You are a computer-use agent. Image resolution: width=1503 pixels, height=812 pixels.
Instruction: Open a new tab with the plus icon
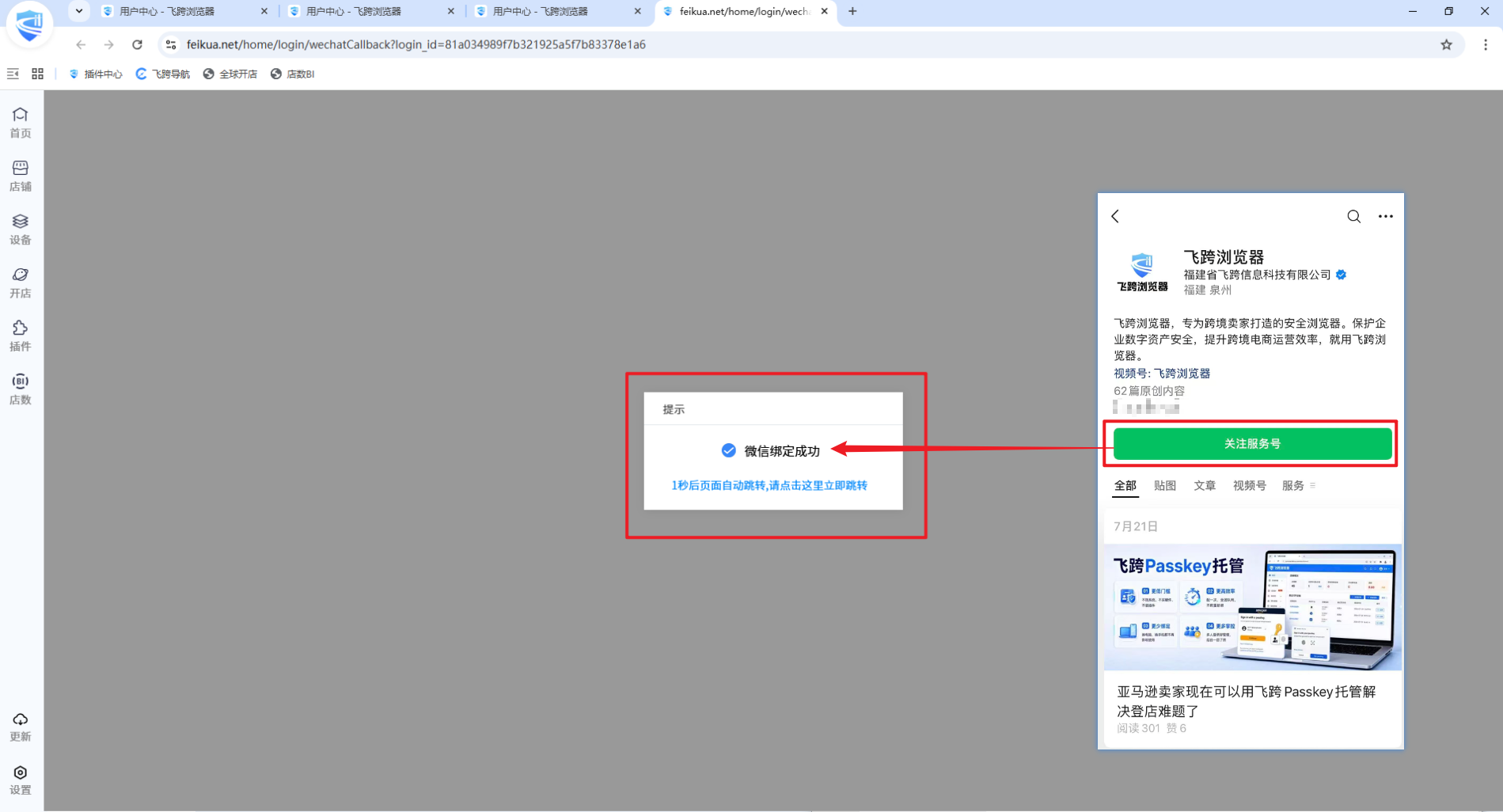click(852, 11)
